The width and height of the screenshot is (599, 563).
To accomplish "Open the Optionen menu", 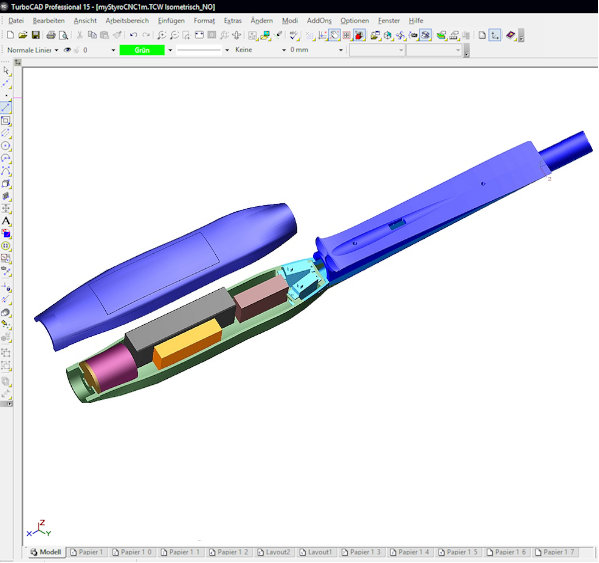I will point(355,21).
